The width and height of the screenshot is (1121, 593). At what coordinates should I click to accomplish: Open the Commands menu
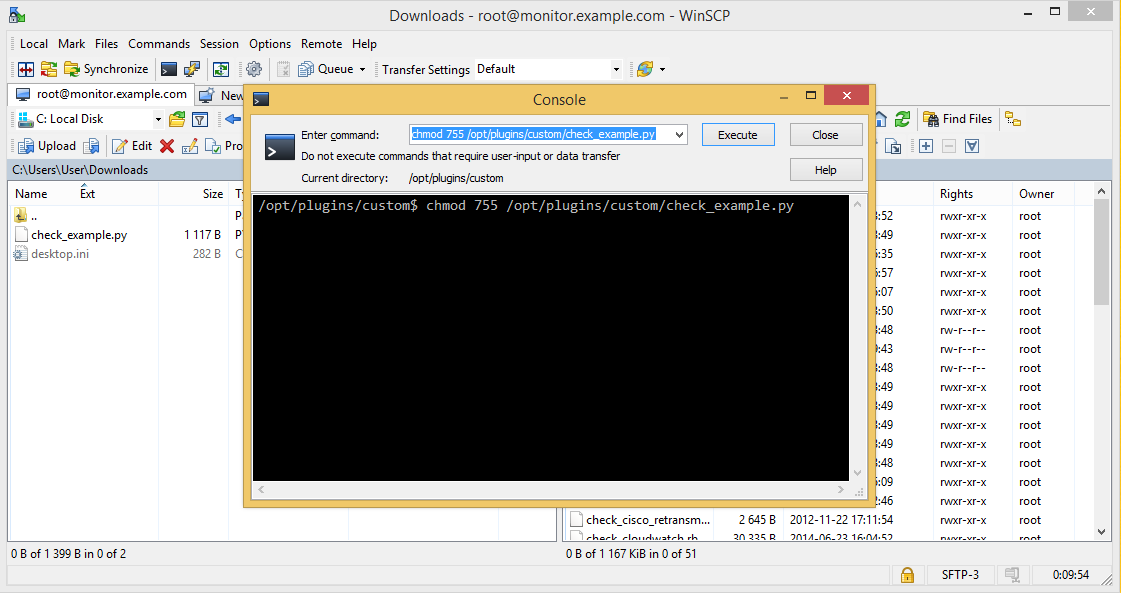159,44
